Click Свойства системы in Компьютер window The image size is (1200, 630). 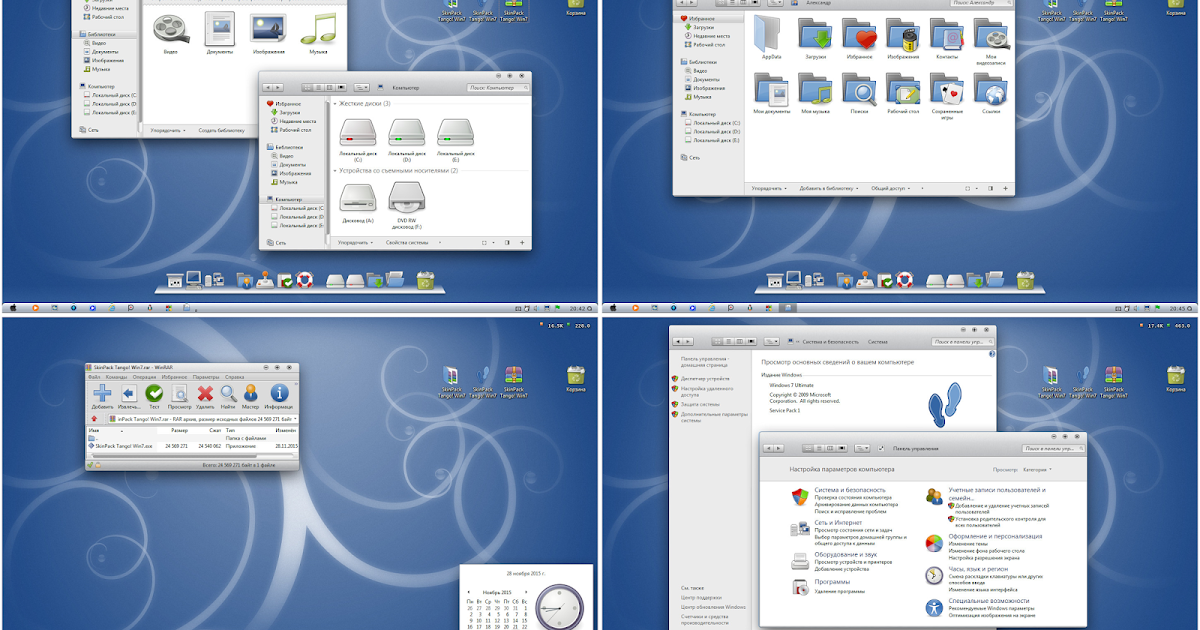coord(407,242)
